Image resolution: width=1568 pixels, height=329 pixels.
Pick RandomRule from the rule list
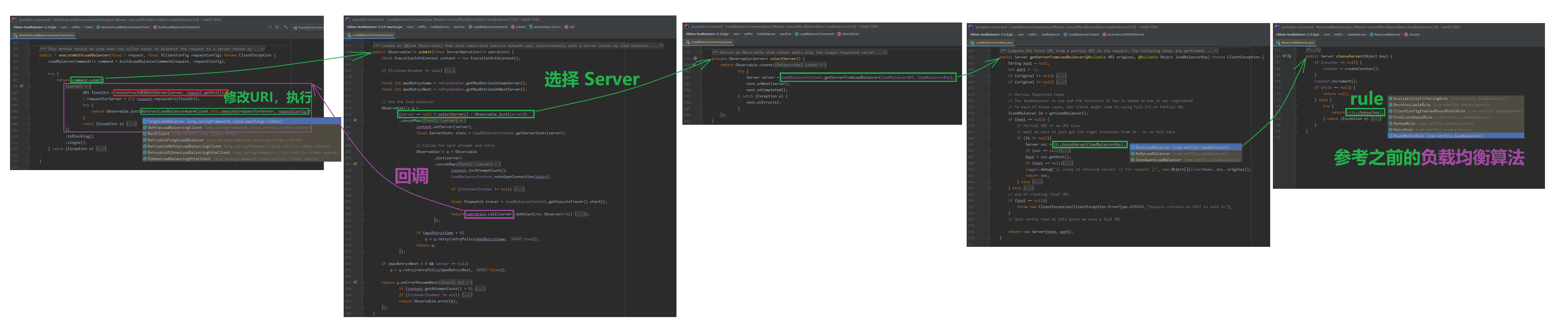pyautogui.click(x=1455, y=123)
